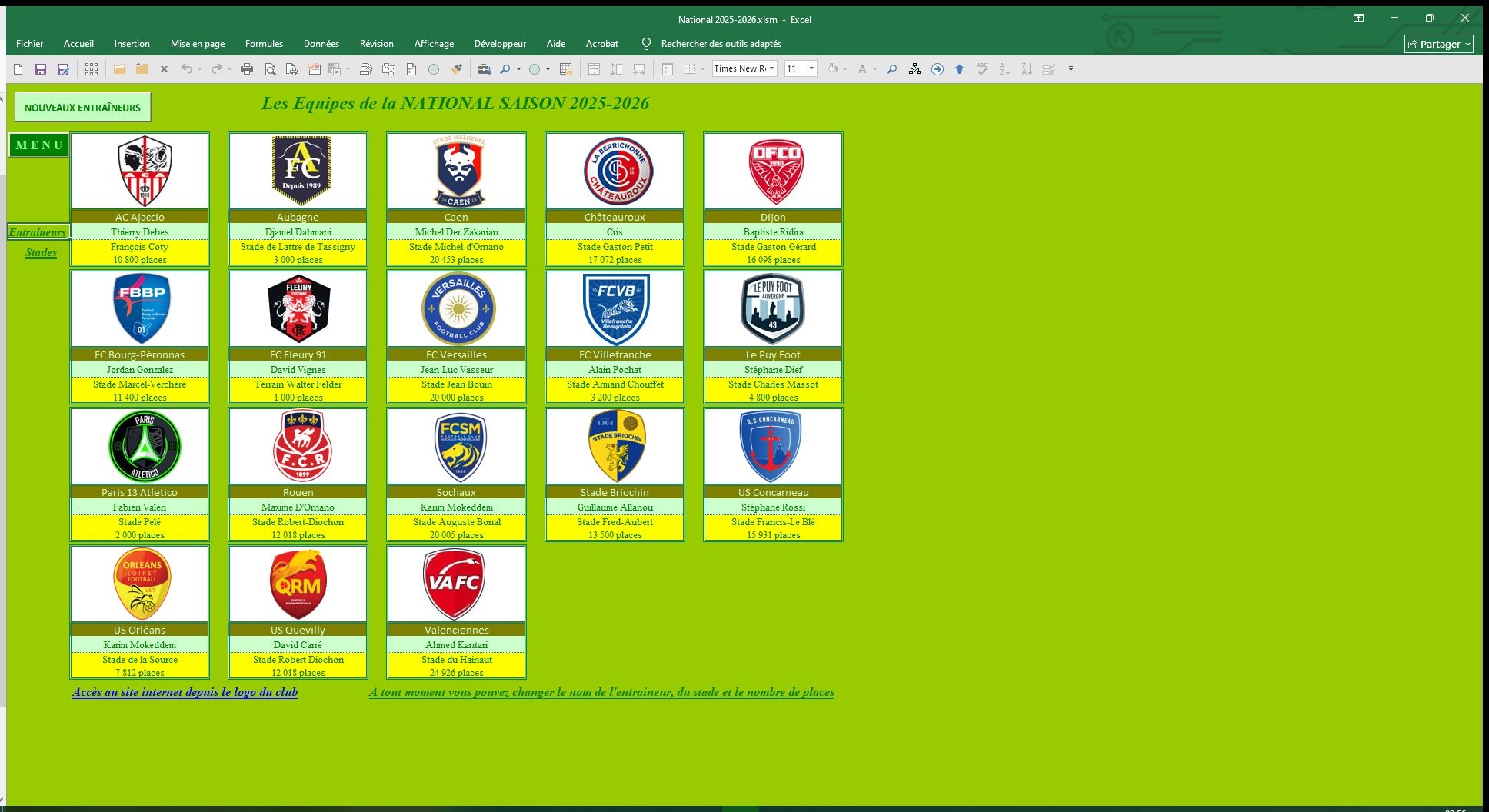This screenshot has height=812, width=1489.
Task: Click the Sort A to Z icon
Action: pyautogui.click(x=1004, y=69)
